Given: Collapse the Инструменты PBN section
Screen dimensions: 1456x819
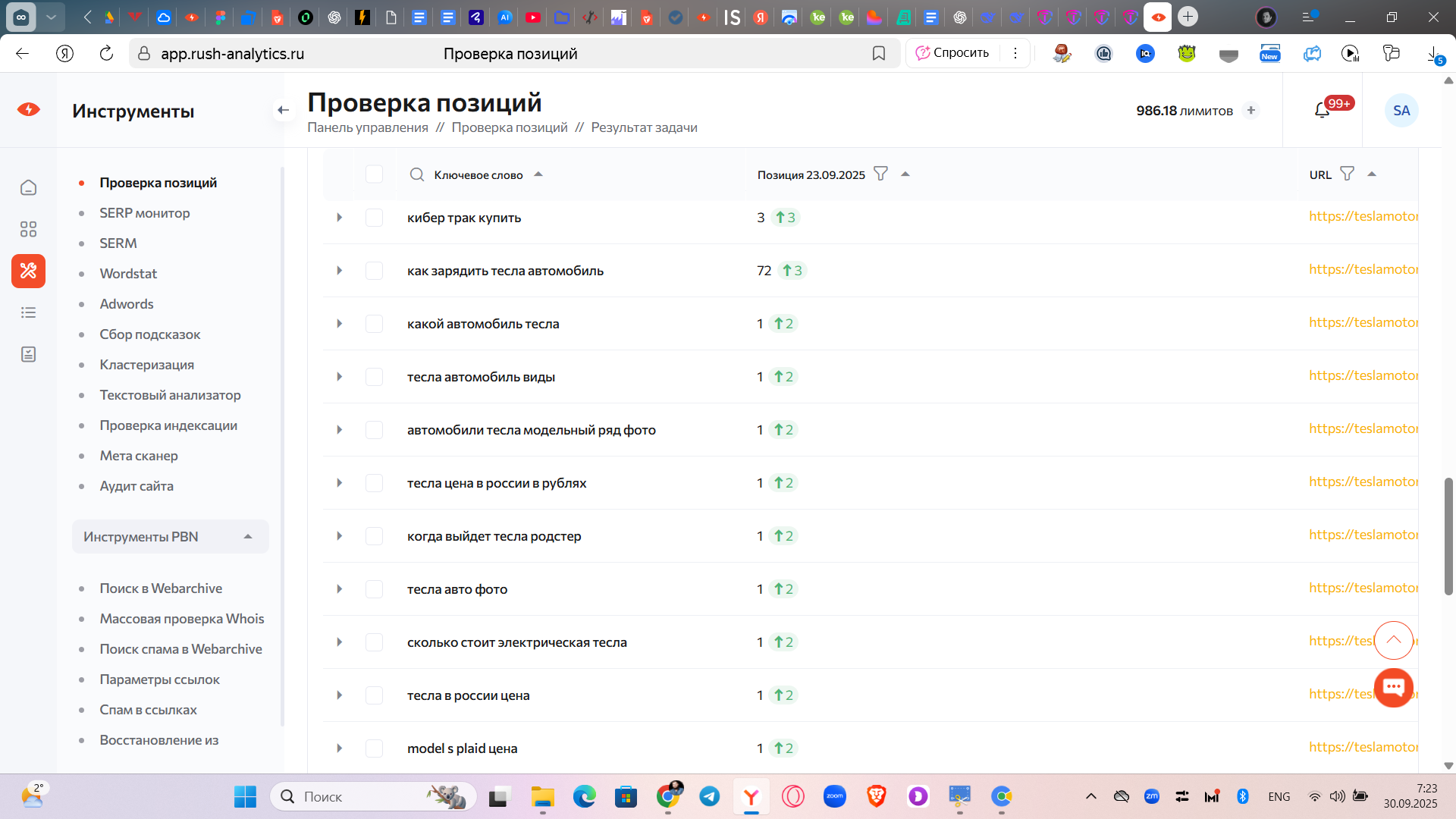Looking at the screenshot, I should click(x=247, y=537).
